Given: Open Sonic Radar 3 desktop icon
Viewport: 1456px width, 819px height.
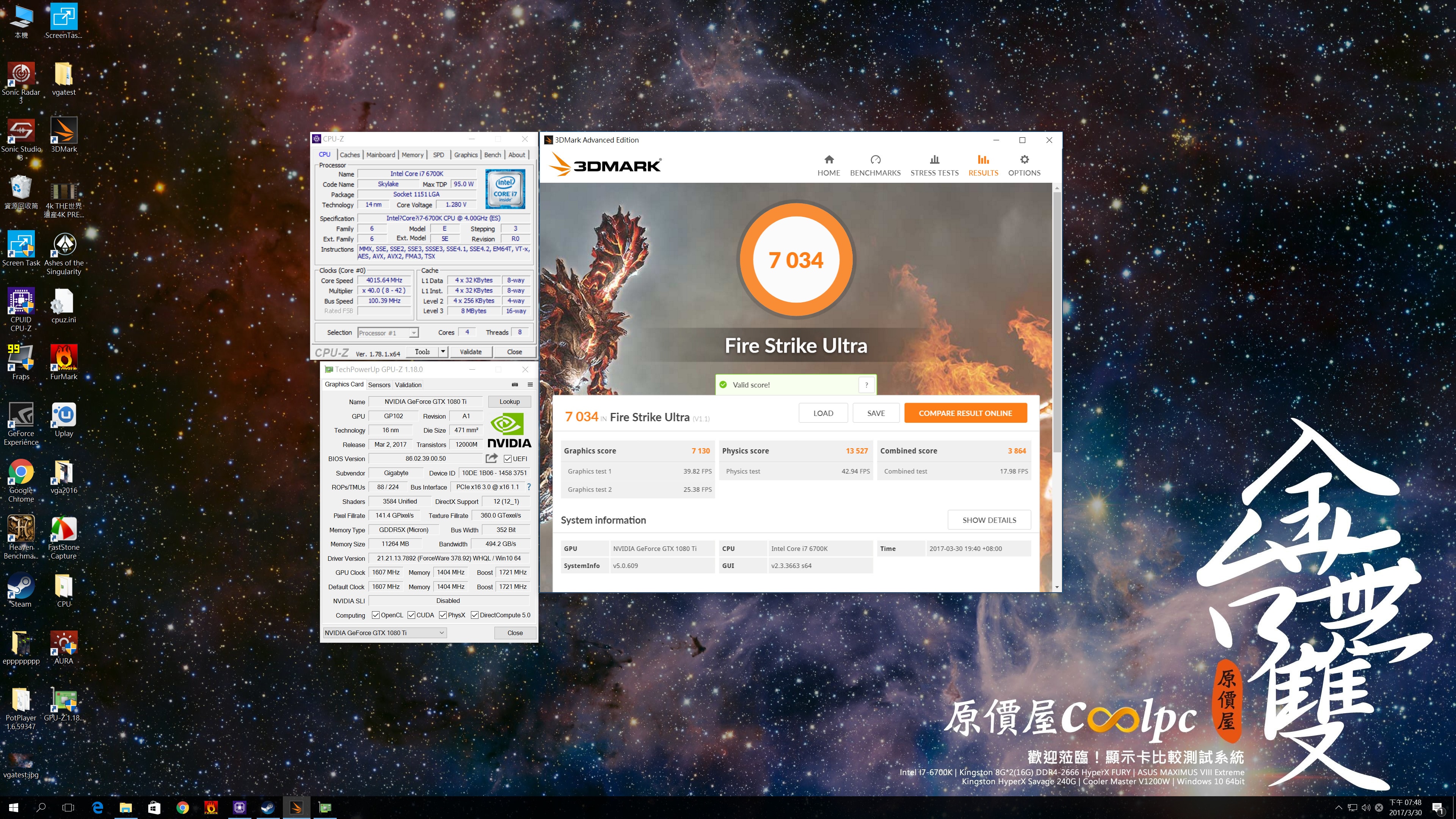Looking at the screenshot, I should 21,83.
